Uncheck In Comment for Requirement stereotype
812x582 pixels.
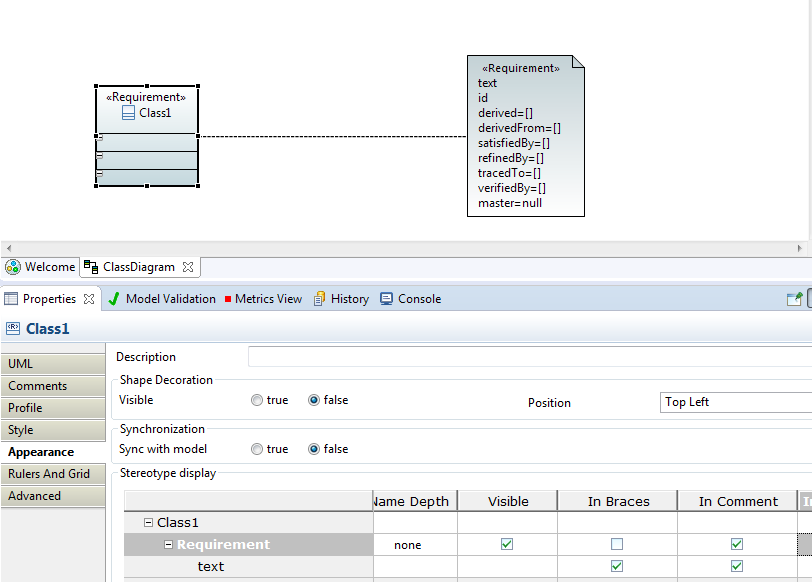737,544
